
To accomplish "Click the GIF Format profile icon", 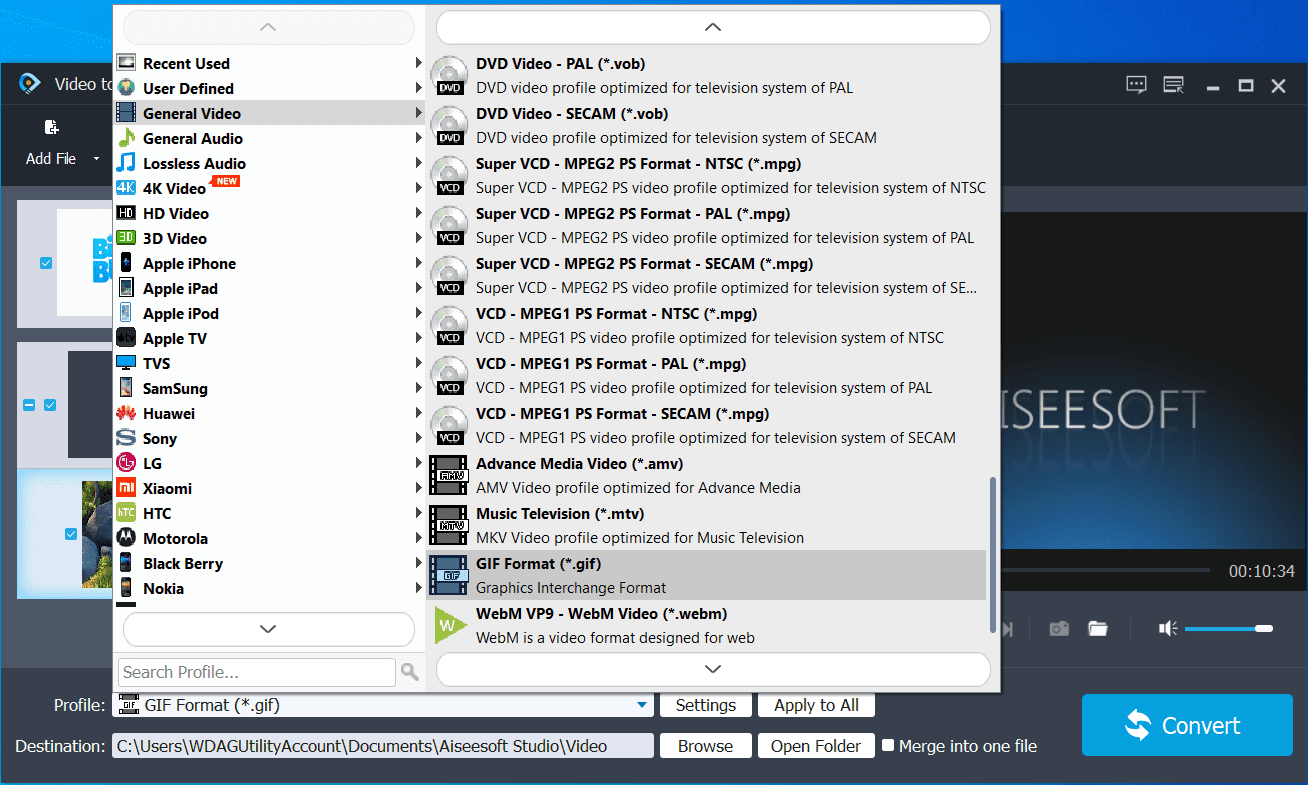I will (449, 575).
